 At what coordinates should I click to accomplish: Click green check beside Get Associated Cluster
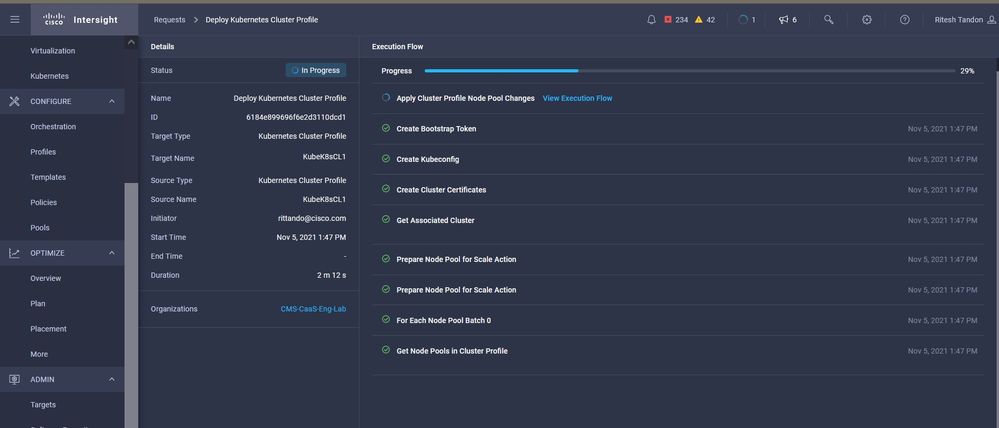(385, 220)
